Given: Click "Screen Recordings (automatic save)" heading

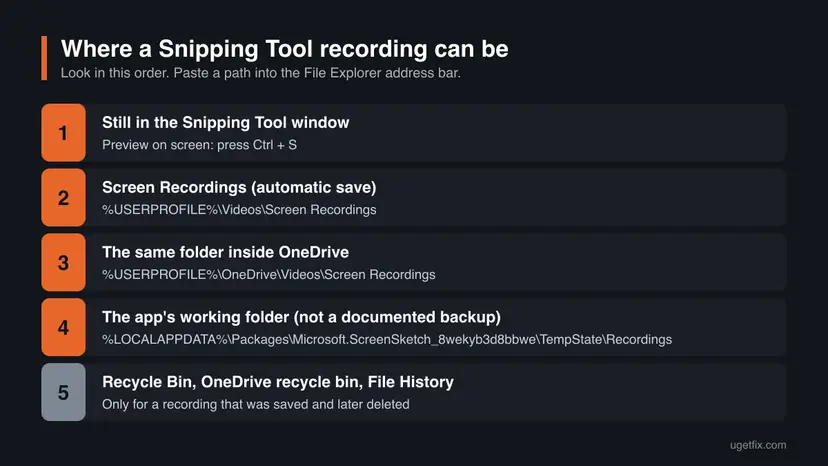Looking at the screenshot, I should click(239, 188).
